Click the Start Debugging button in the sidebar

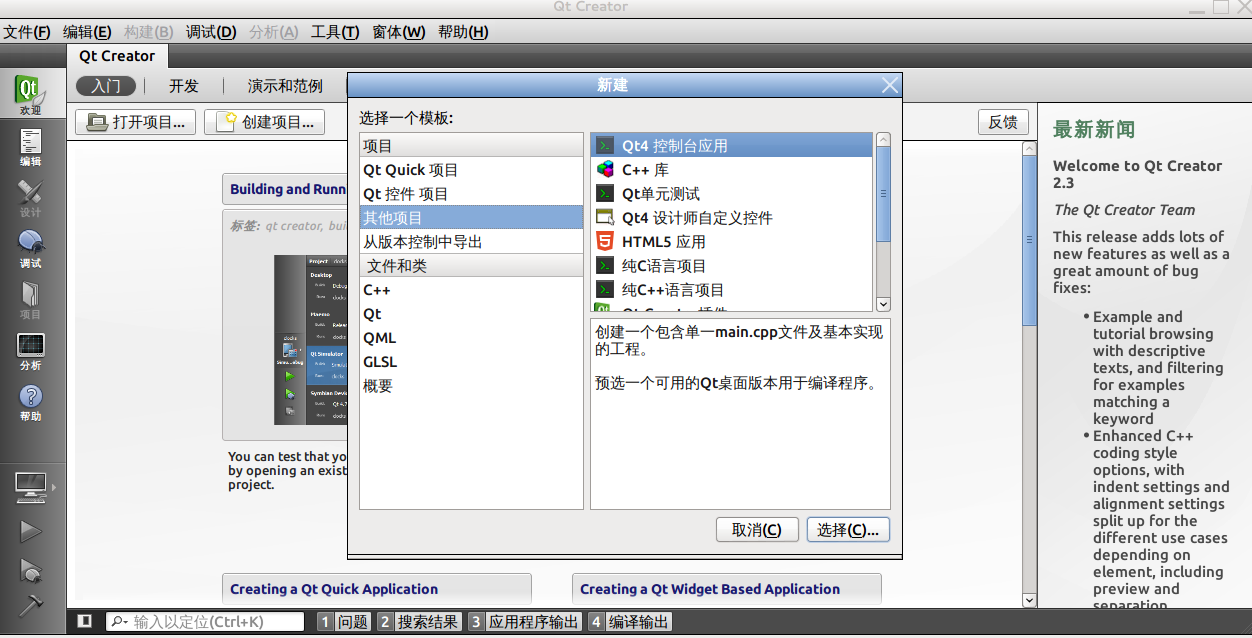31,570
